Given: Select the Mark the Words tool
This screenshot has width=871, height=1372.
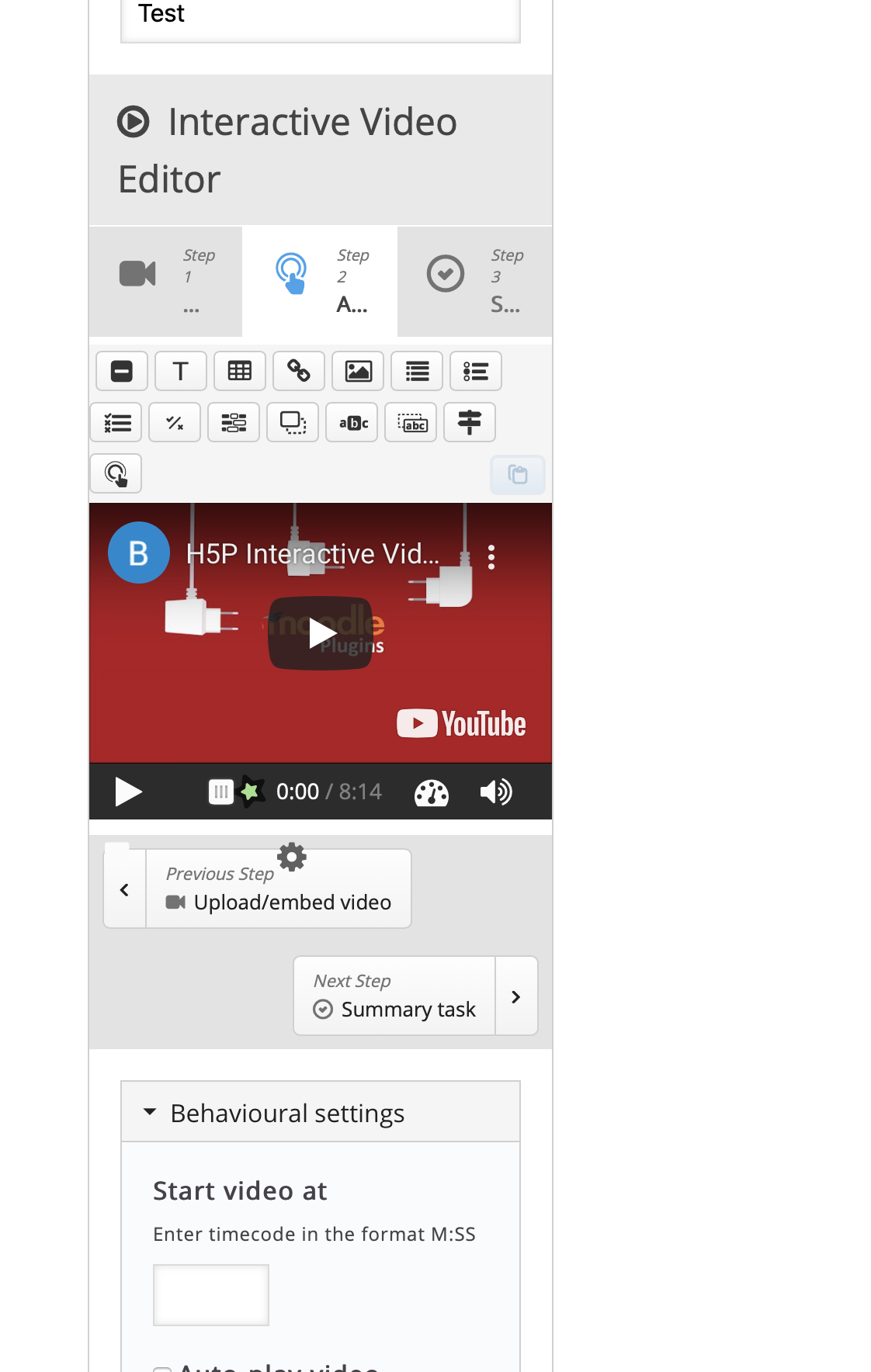Looking at the screenshot, I should coord(352,422).
